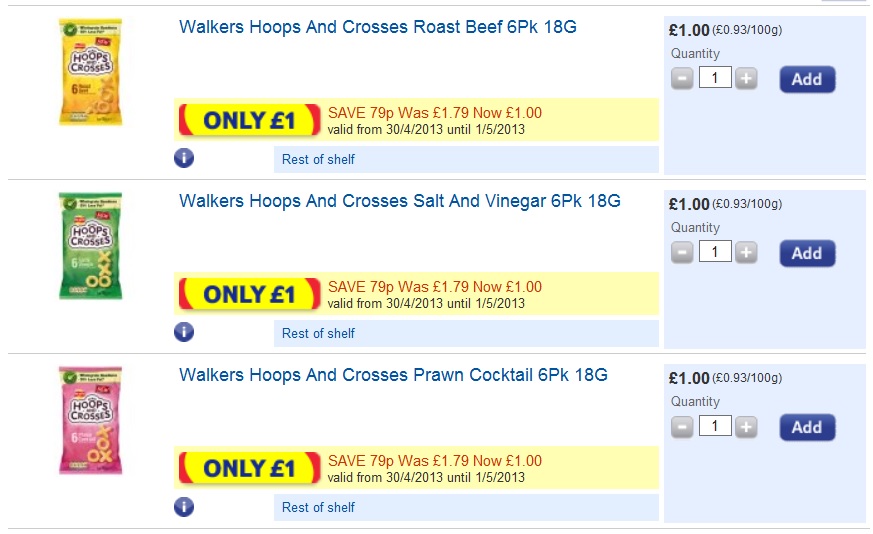Decrease quantity of Salt And Vinegar Hoops
Screen dimensions: 873x534
coord(682,253)
